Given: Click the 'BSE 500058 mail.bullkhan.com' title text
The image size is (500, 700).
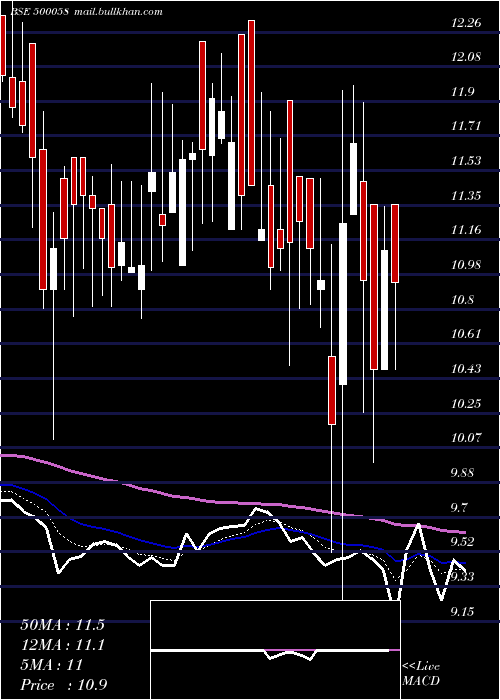Looking at the screenshot, I should click(x=86, y=12).
